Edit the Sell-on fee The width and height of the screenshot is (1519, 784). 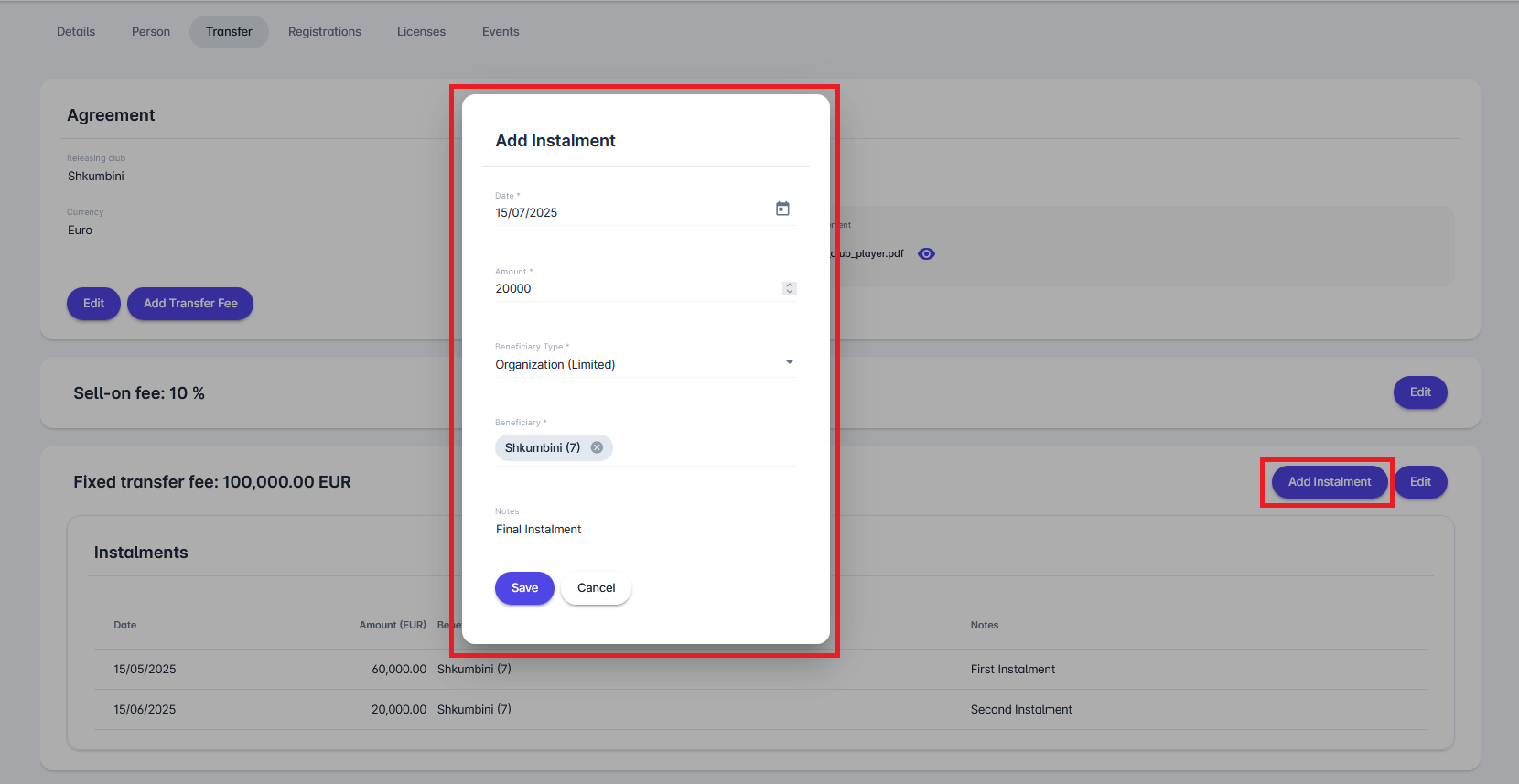(1419, 392)
